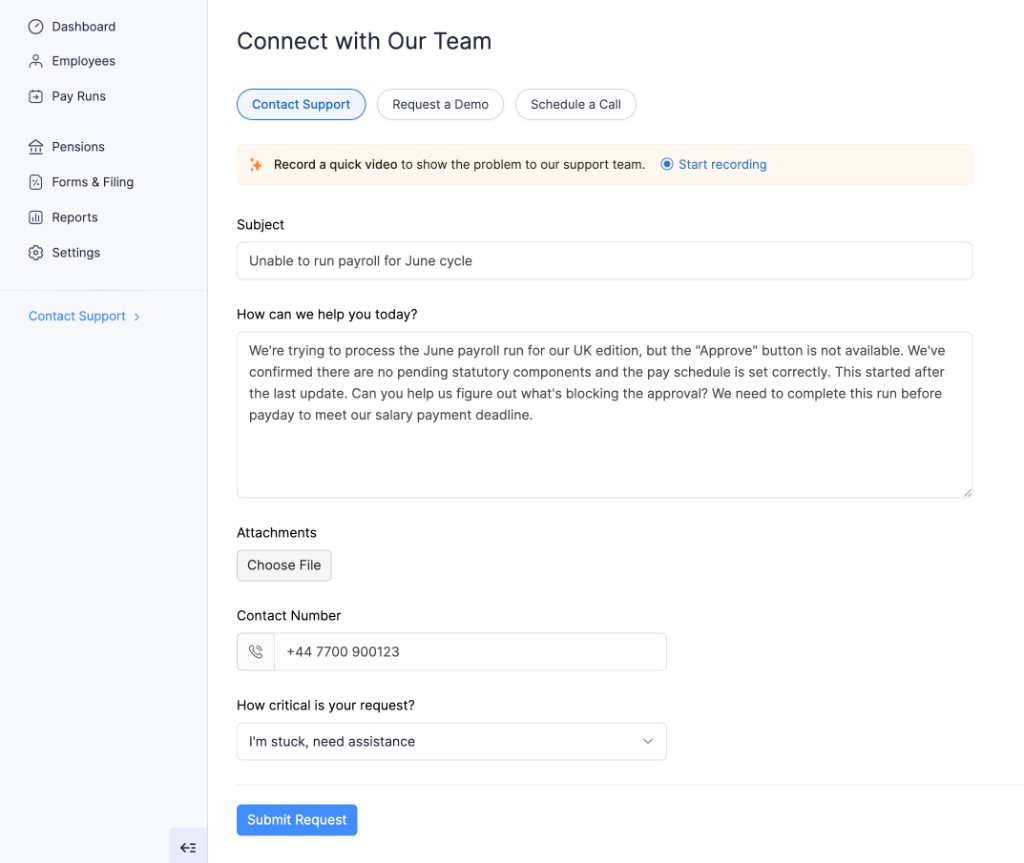Click the Start recording link
The image size is (1024, 863).
point(722,165)
